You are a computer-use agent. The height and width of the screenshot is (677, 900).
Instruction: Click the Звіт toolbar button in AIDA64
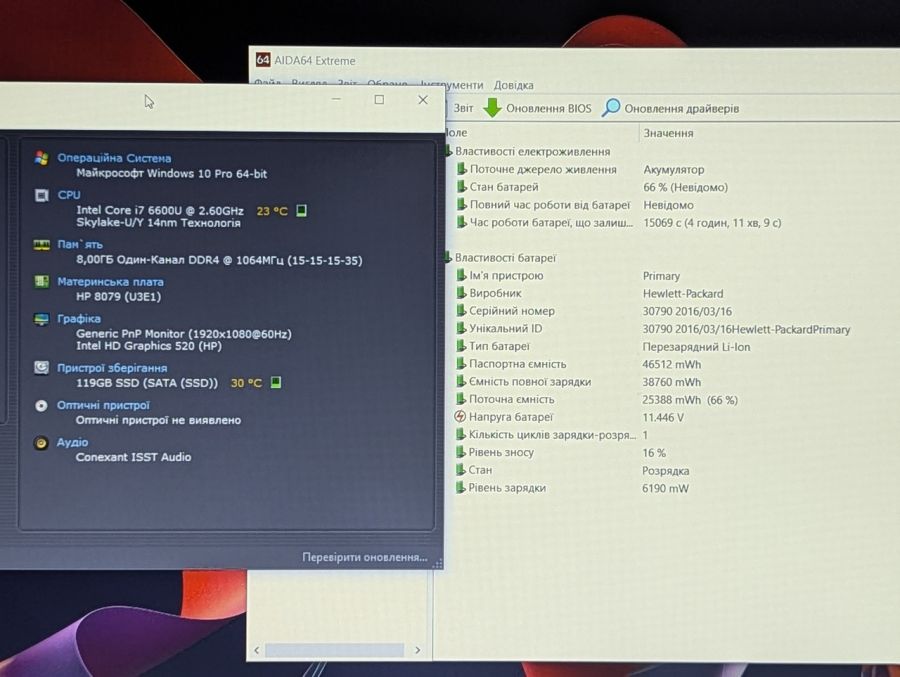[x=463, y=109]
